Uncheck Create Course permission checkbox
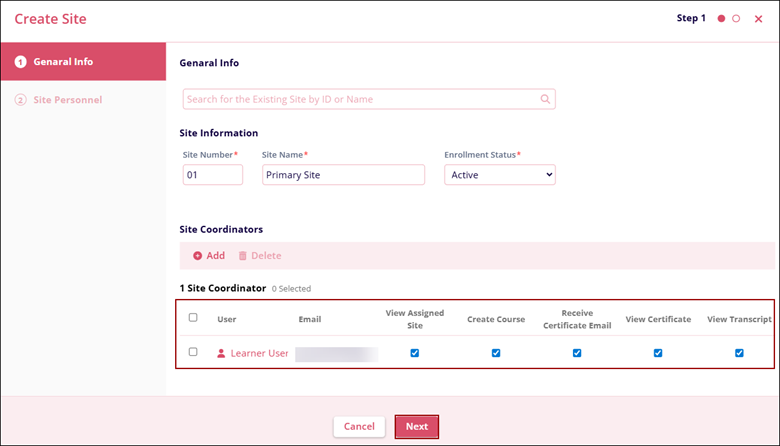780x446 pixels. pyautogui.click(x=496, y=353)
